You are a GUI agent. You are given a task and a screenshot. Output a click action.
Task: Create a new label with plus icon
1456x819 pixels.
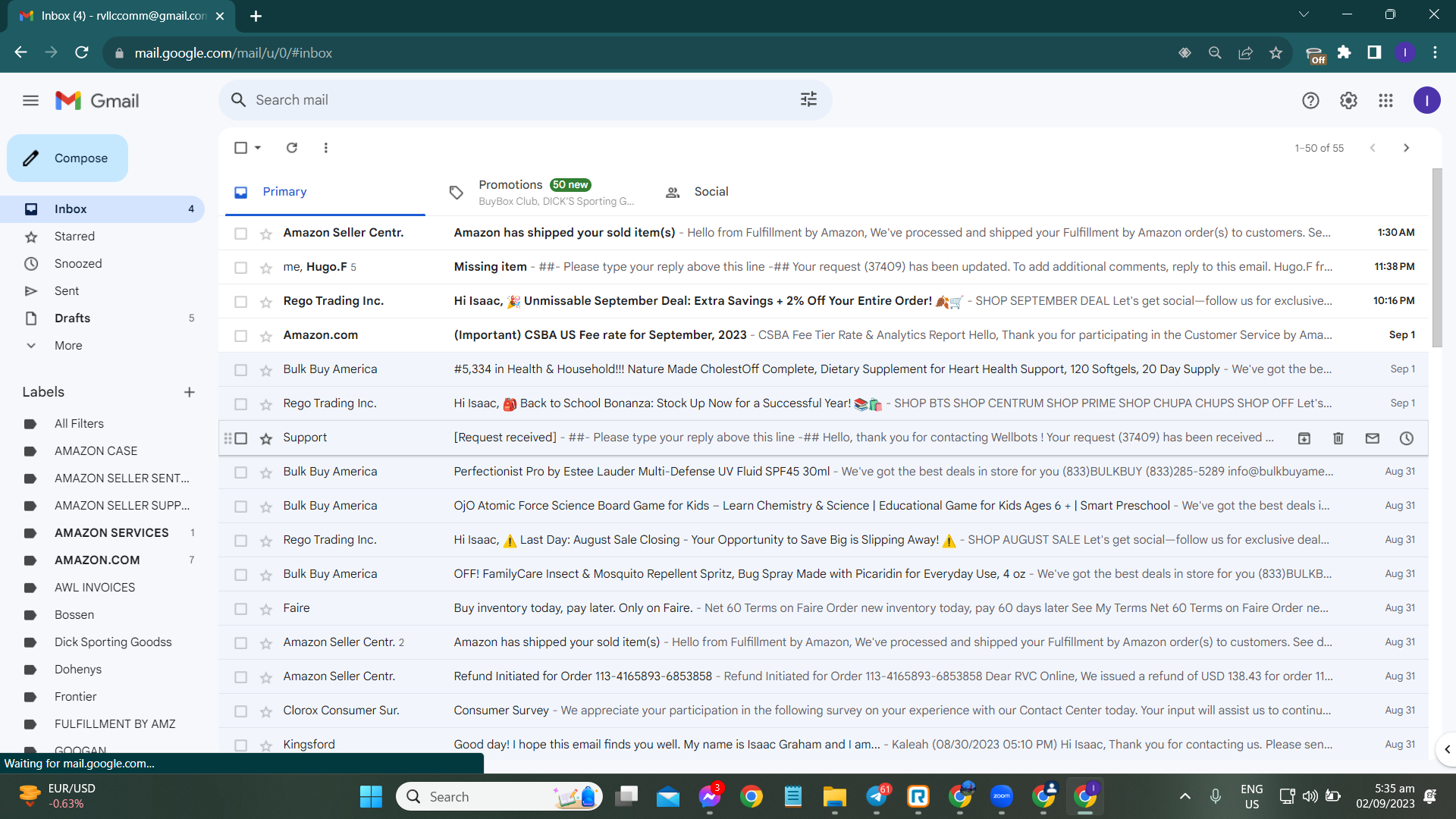[190, 392]
